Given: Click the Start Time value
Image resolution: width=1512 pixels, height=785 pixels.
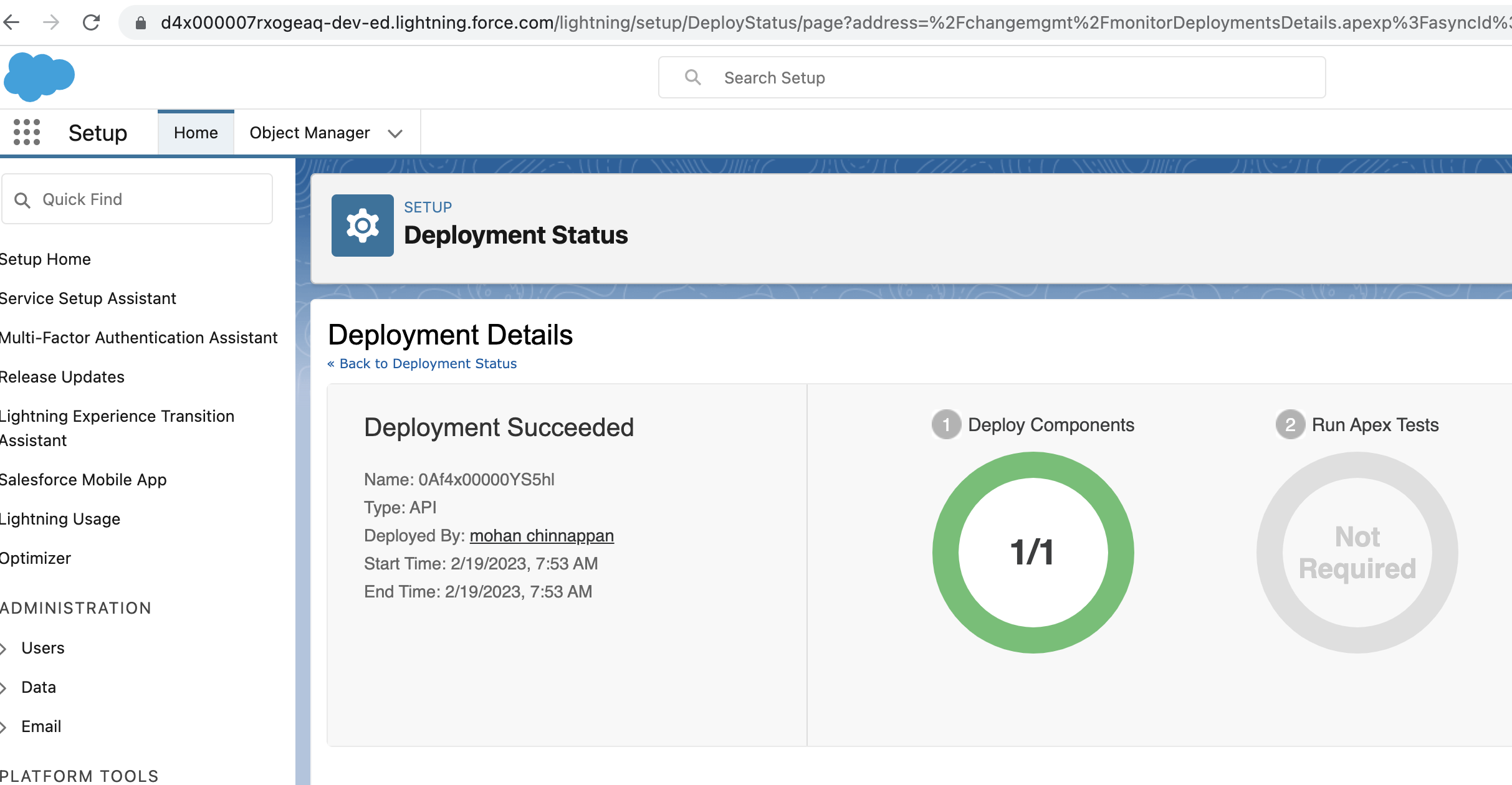Looking at the screenshot, I should pos(524,564).
